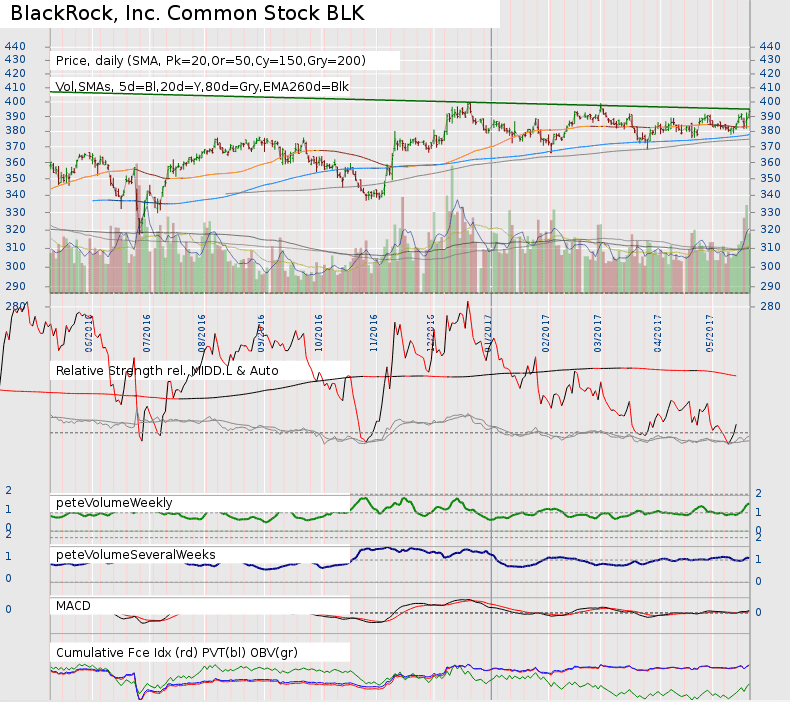Click the 400 value on right price axis
Viewport: 790px width, 702px height.
770,101
